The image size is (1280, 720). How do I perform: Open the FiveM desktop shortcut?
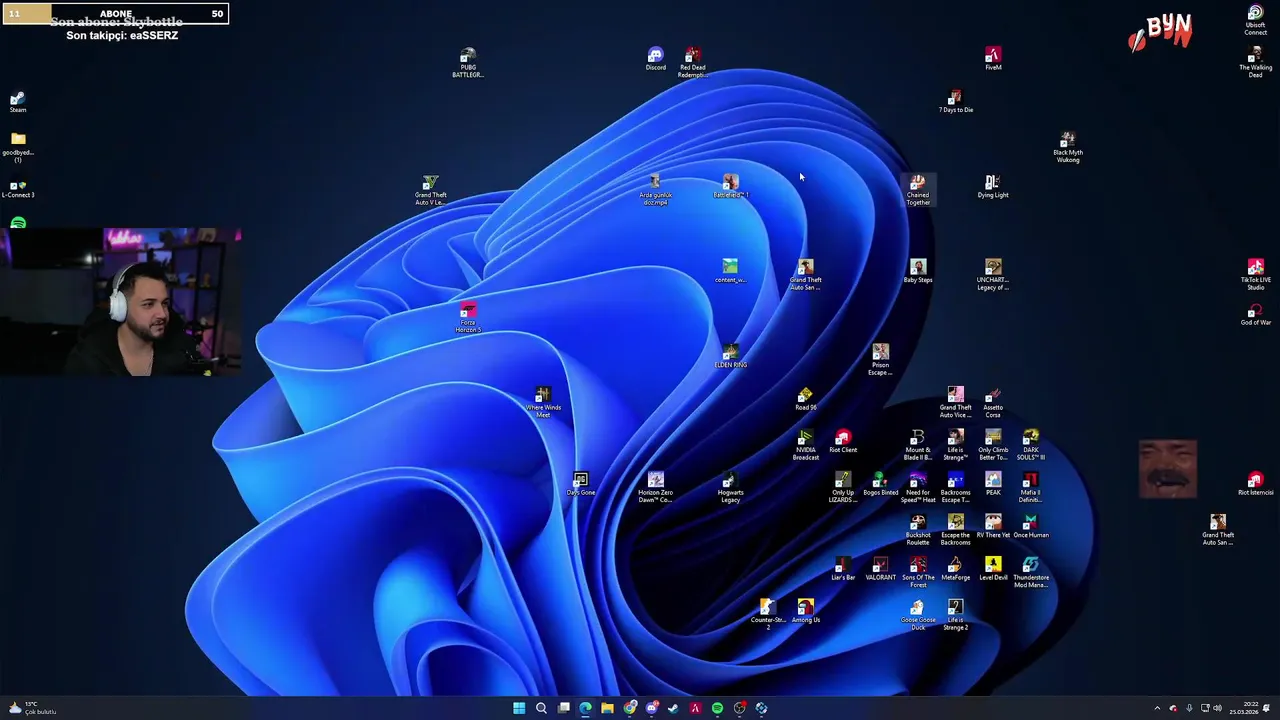993,59
